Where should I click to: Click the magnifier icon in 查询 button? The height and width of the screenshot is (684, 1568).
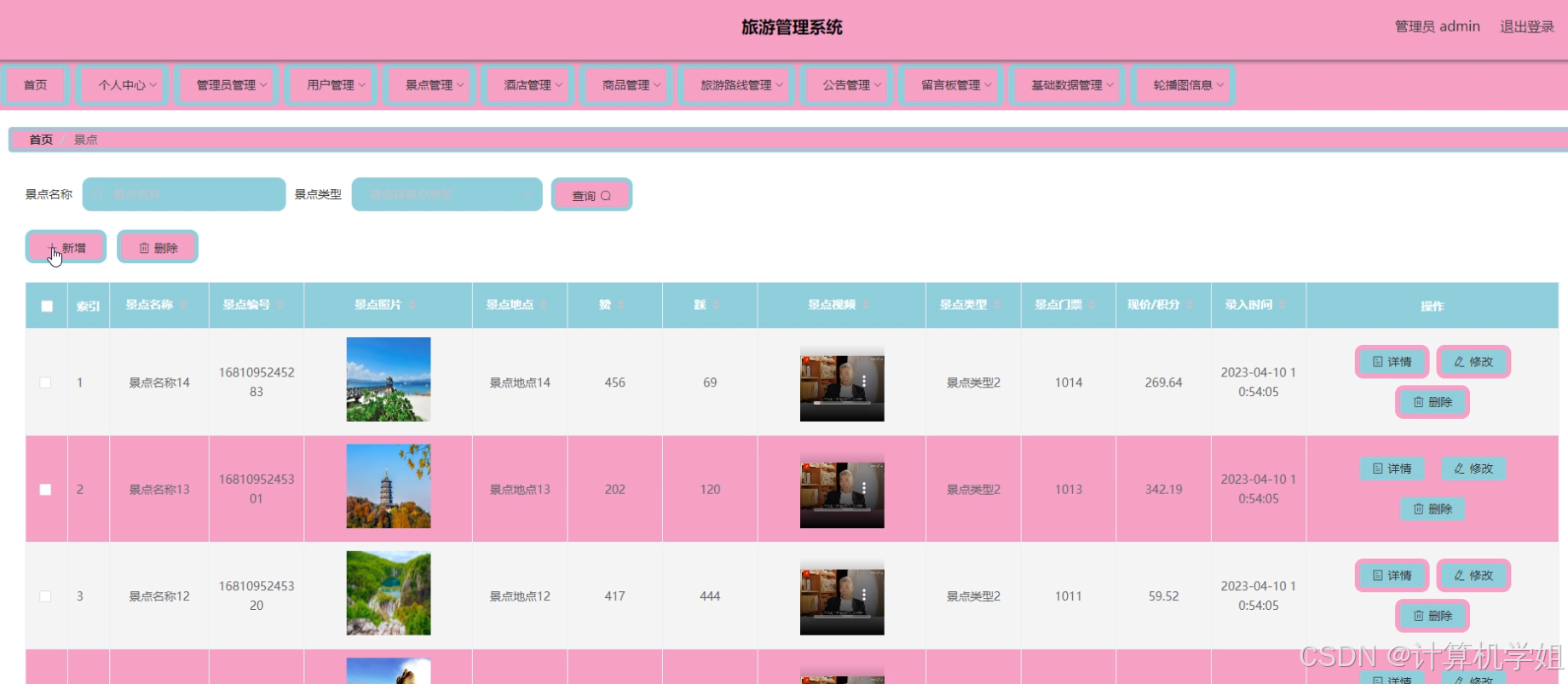click(x=606, y=196)
